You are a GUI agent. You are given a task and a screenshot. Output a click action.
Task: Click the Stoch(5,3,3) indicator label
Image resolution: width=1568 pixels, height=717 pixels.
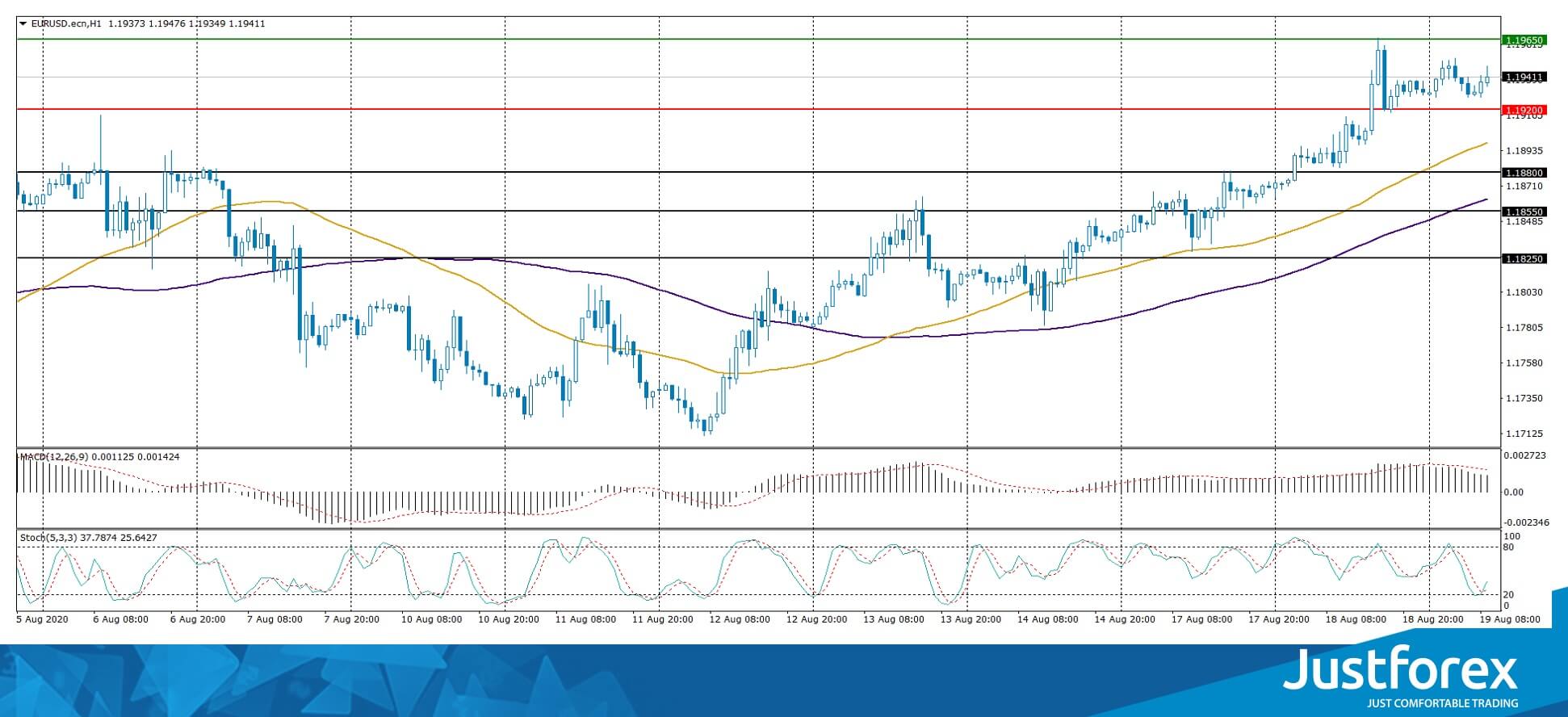tap(48, 538)
